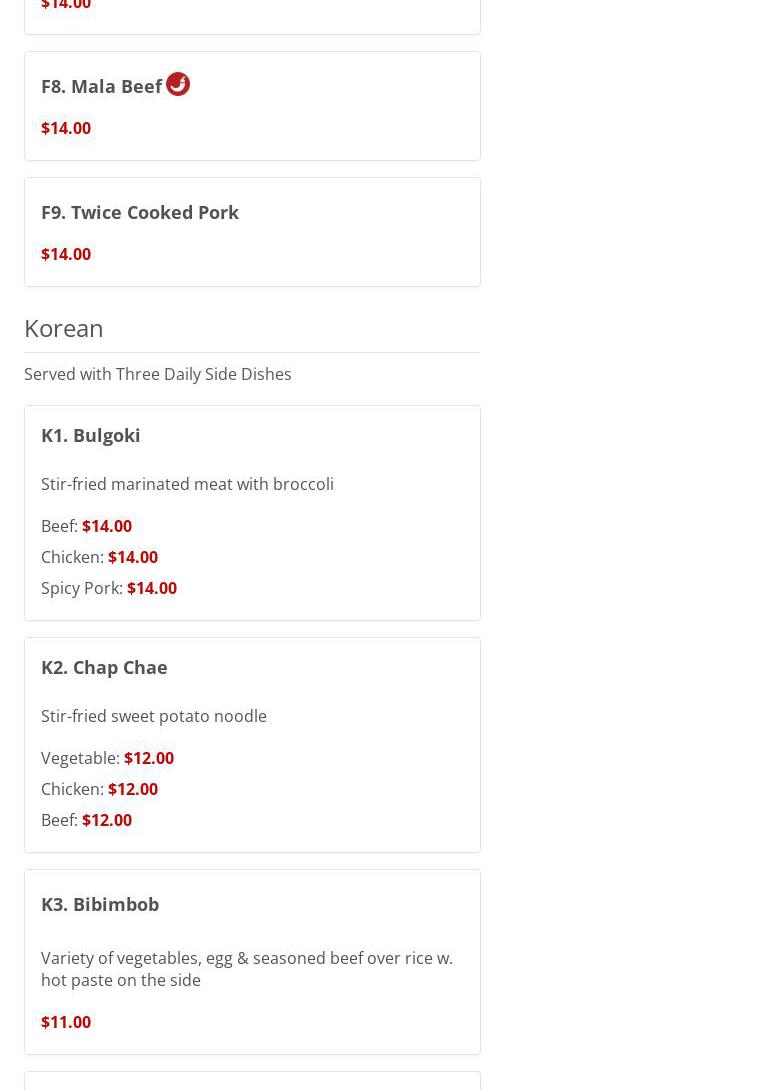
Task: Click the Bibimbob description text
Action: tap(246, 969)
